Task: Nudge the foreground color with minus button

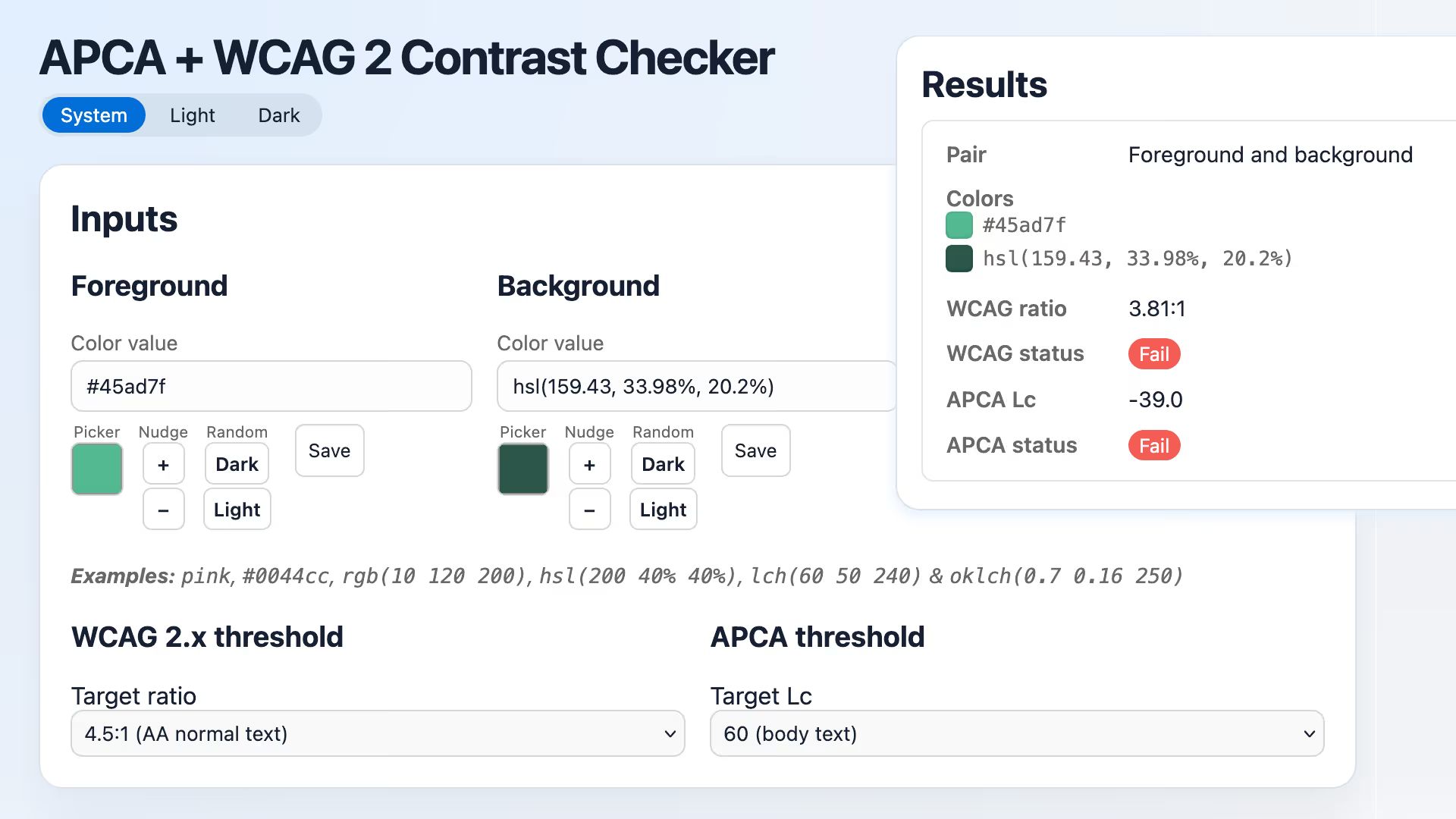Action: pyautogui.click(x=163, y=509)
